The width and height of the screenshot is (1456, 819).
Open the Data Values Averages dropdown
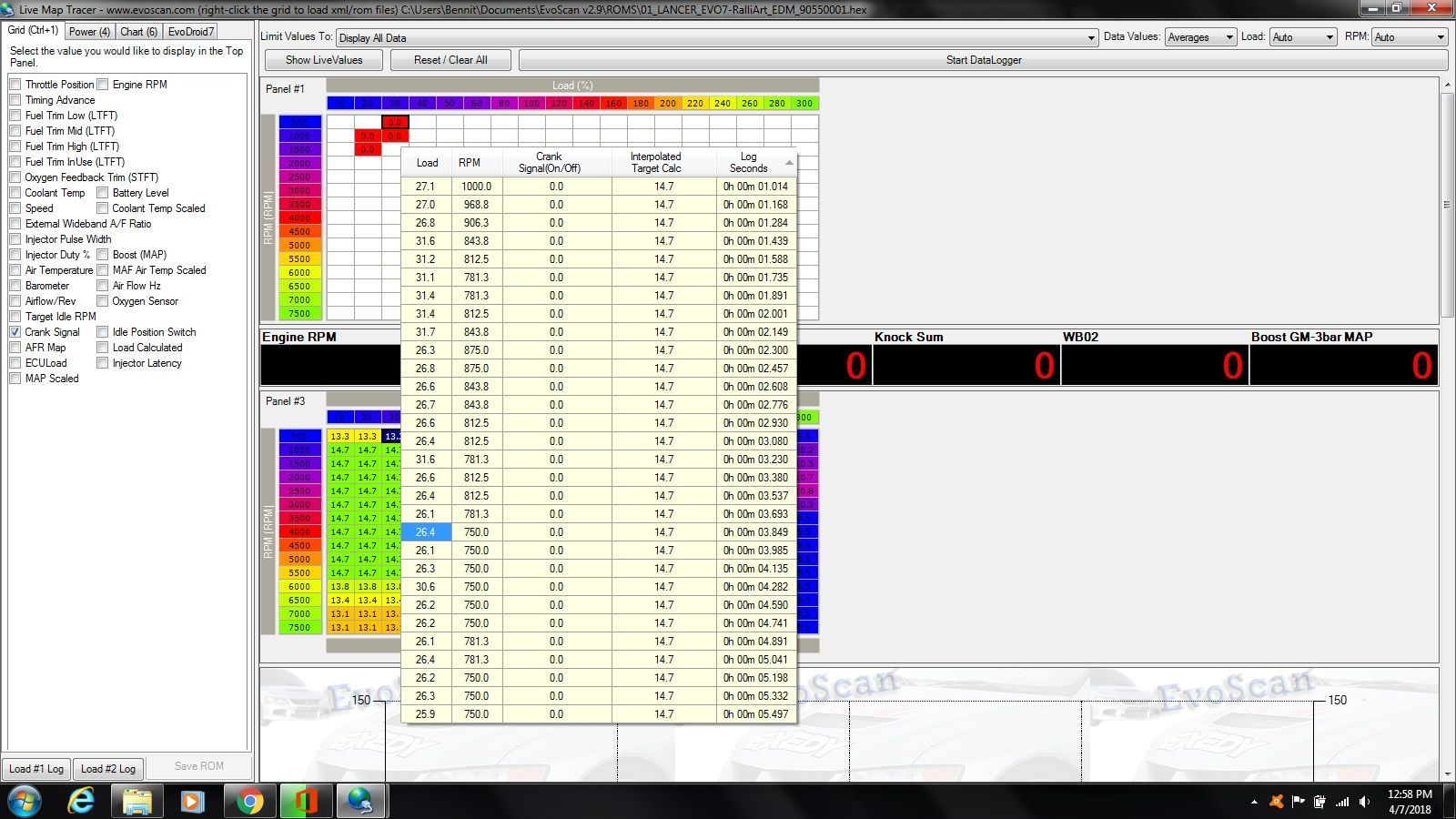pos(1228,37)
